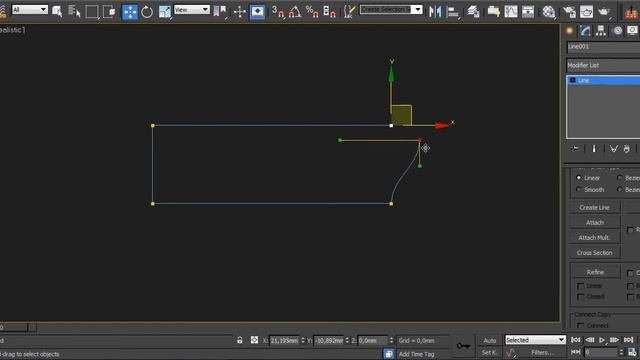Image resolution: width=640 pixels, height=360 pixels.
Task: Click the Pin Stack icon
Action: [x=575, y=149]
